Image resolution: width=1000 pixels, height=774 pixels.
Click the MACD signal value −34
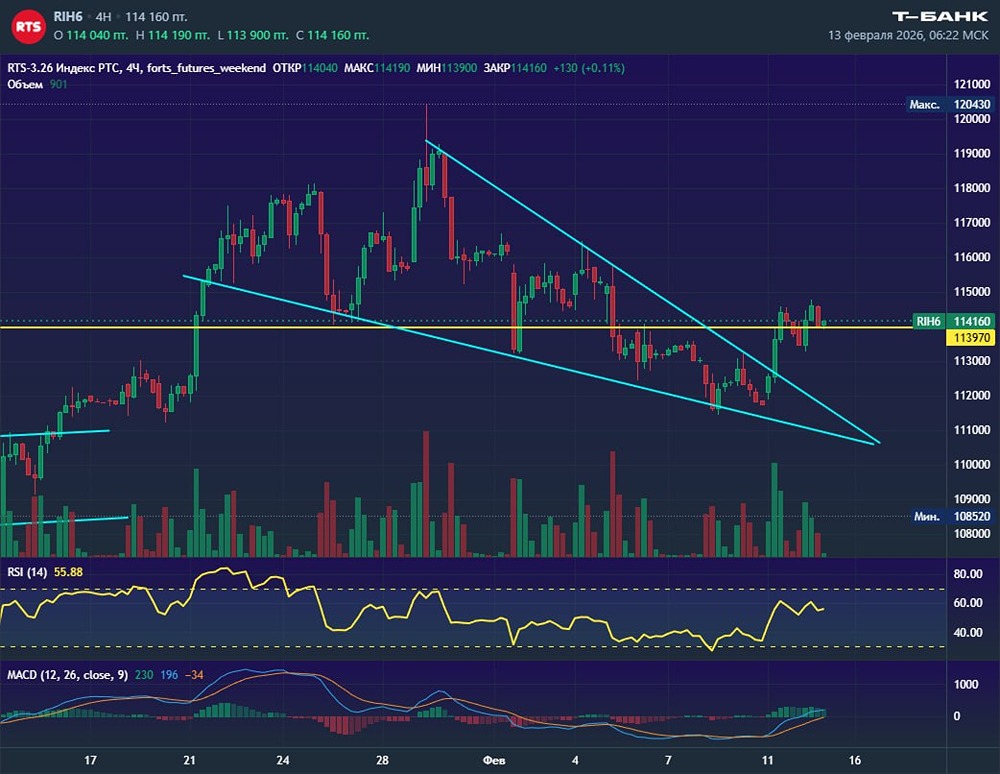coord(194,675)
